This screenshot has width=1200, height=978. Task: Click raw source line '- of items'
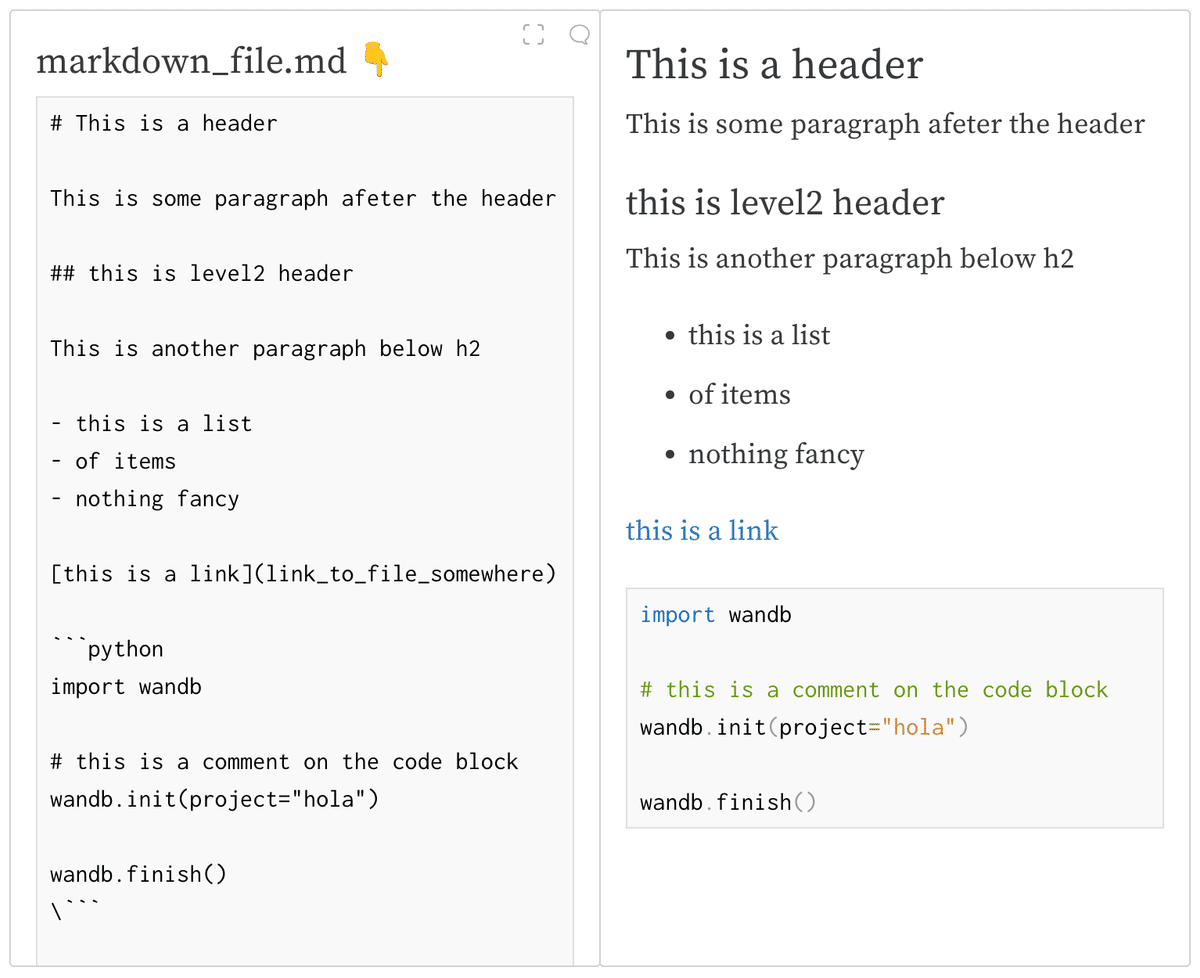pos(113,461)
